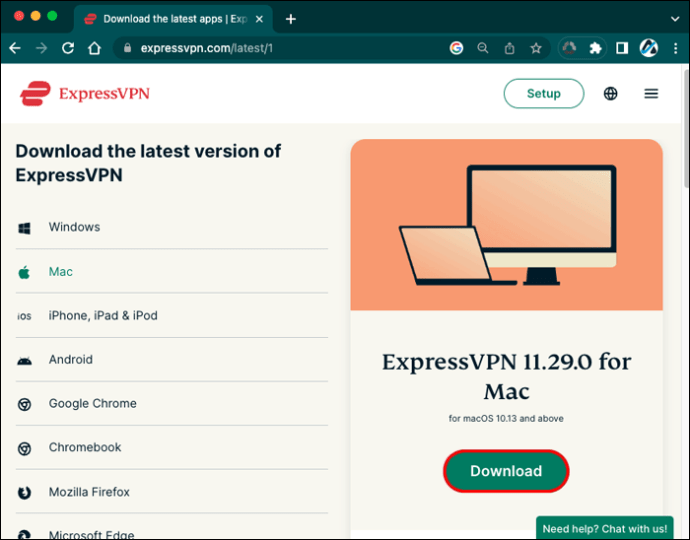Click the Chrome icon beside Google Chrome

[24, 404]
